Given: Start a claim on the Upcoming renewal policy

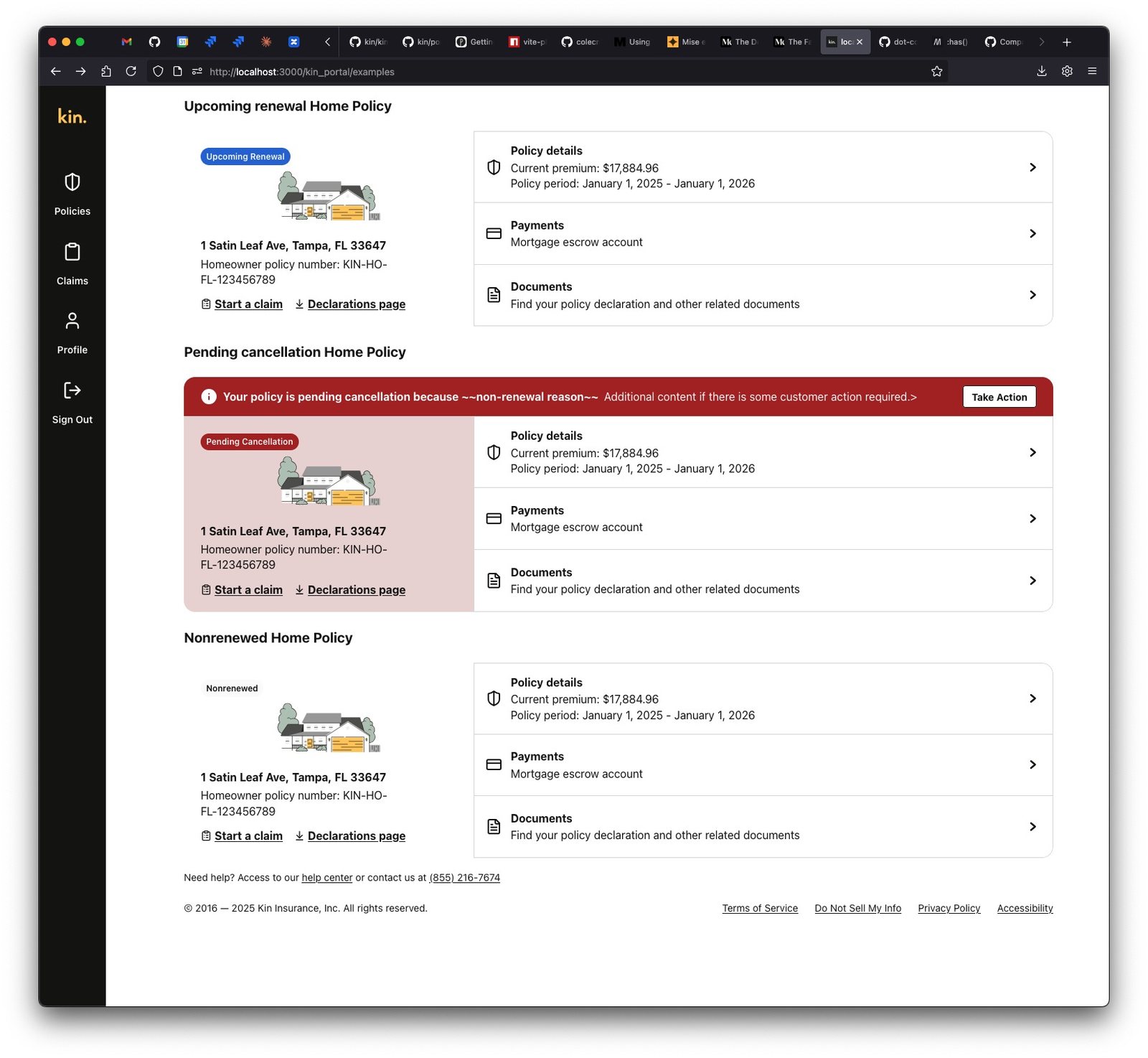Looking at the screenshot, I should (242, 304).
